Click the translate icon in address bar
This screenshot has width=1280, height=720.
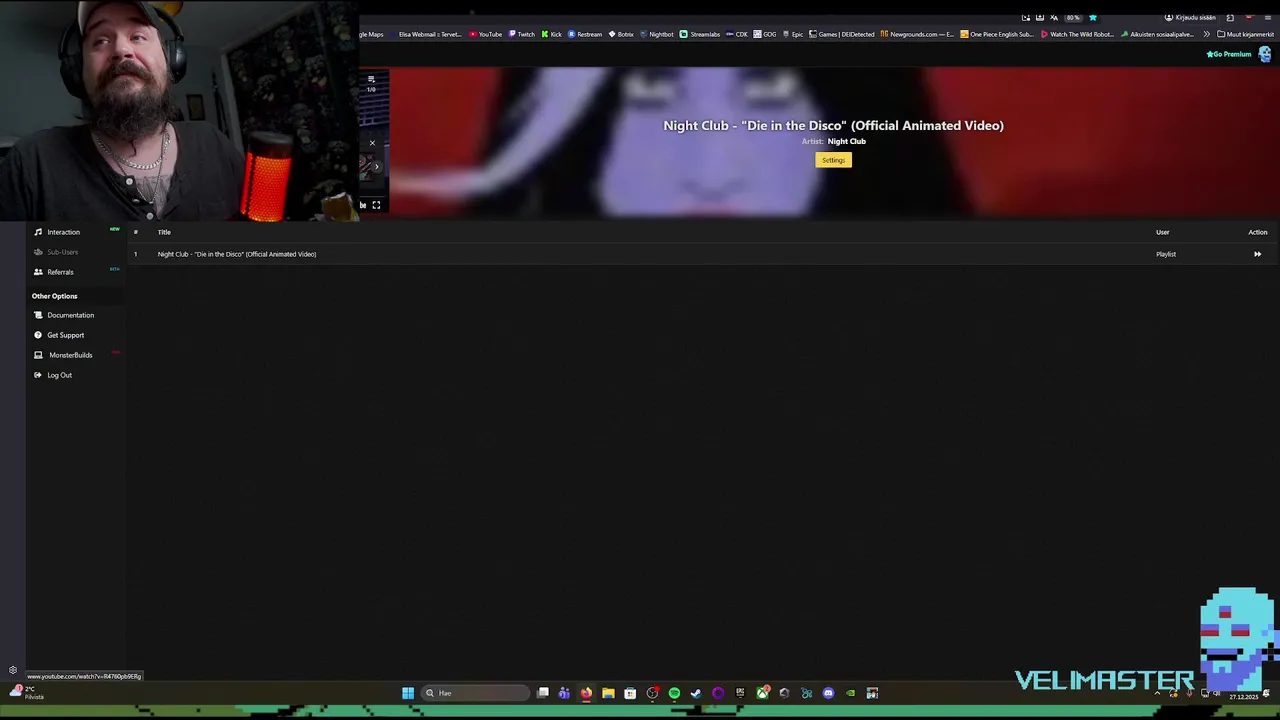[x=1054, y=18]
